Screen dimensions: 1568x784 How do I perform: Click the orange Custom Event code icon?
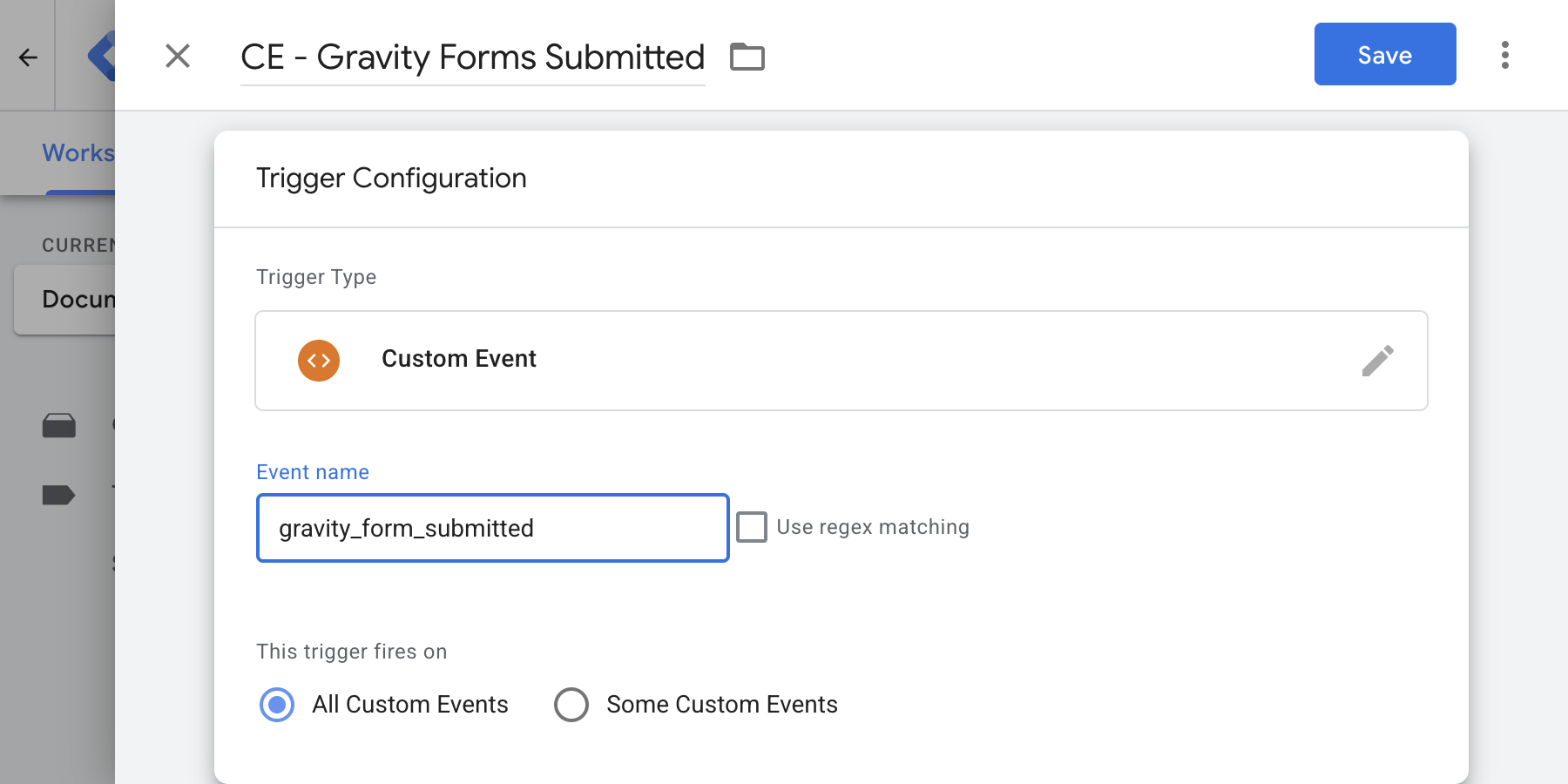click(319, 361)
